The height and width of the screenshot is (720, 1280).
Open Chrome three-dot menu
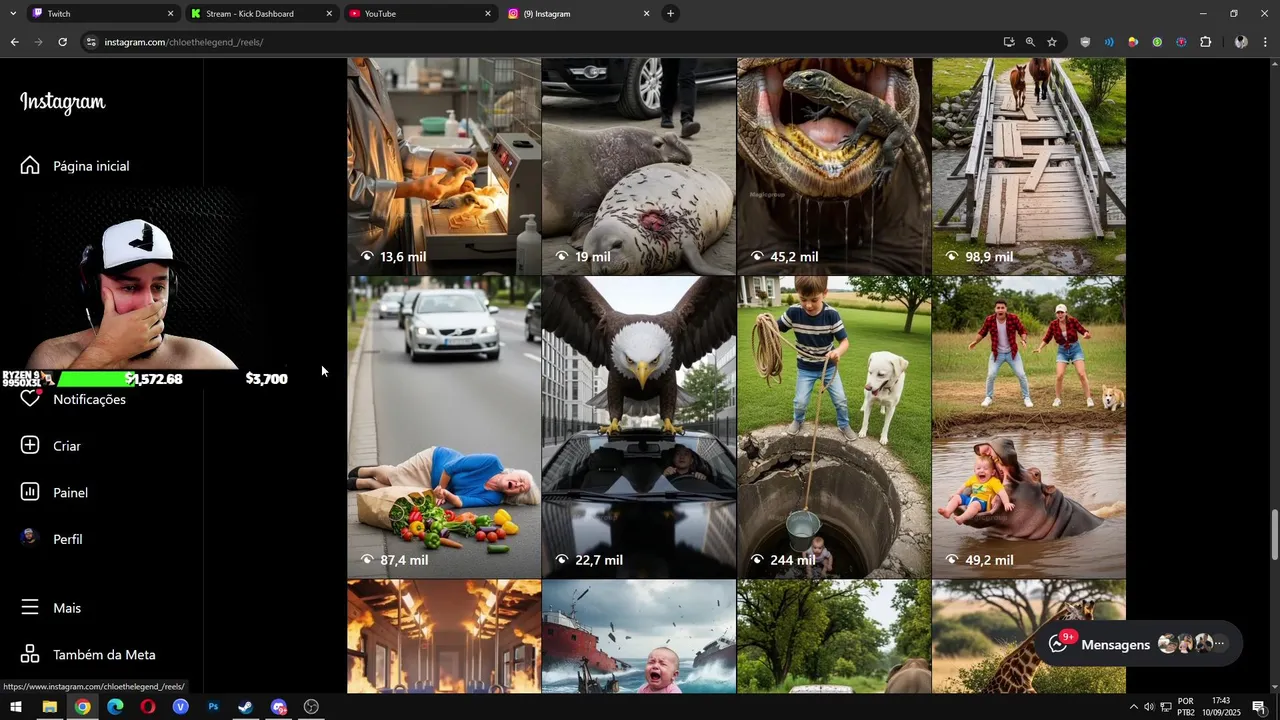point(1265,42)
